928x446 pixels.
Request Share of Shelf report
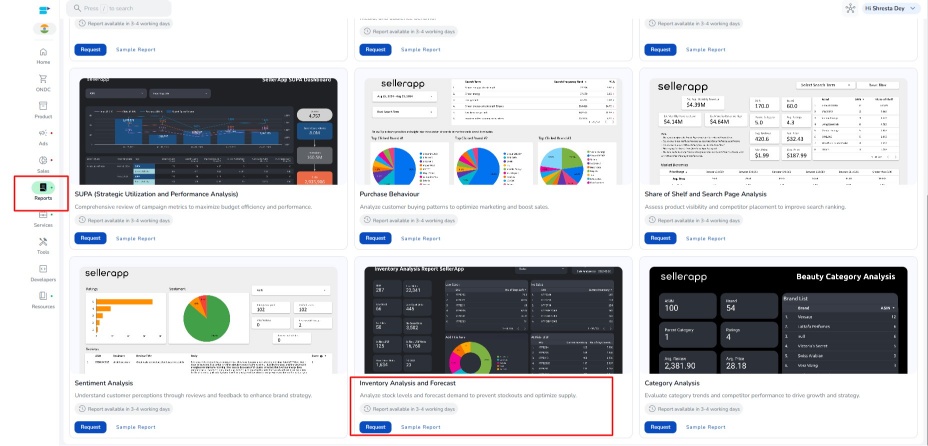click(x=660, y=238)
